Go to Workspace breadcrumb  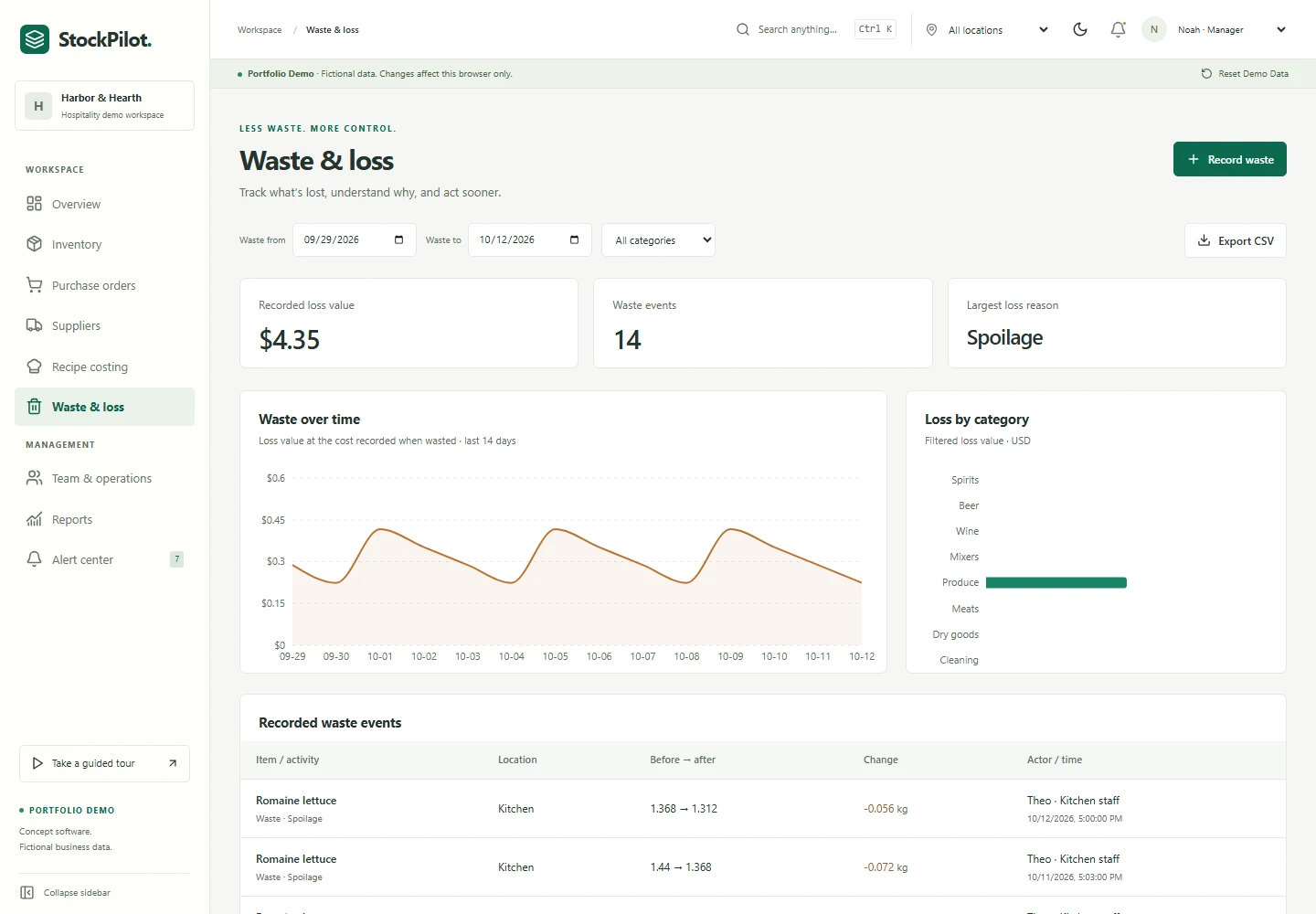[x=260, y=30]
